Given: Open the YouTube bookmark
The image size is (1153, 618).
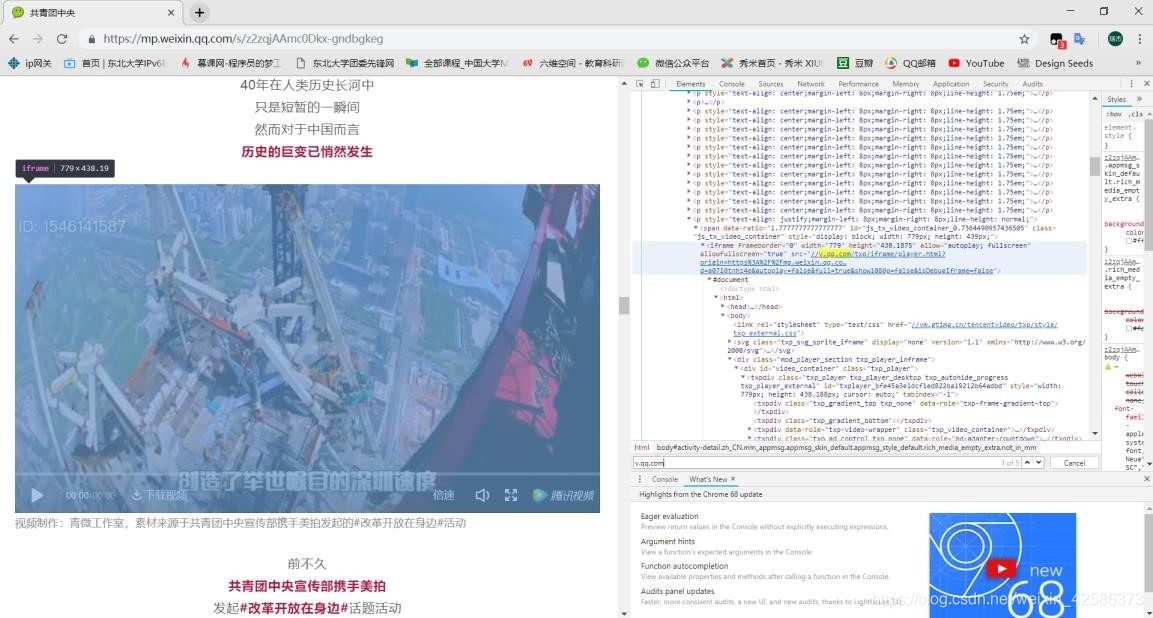Looking at the screenshot, I should [976, 63].
